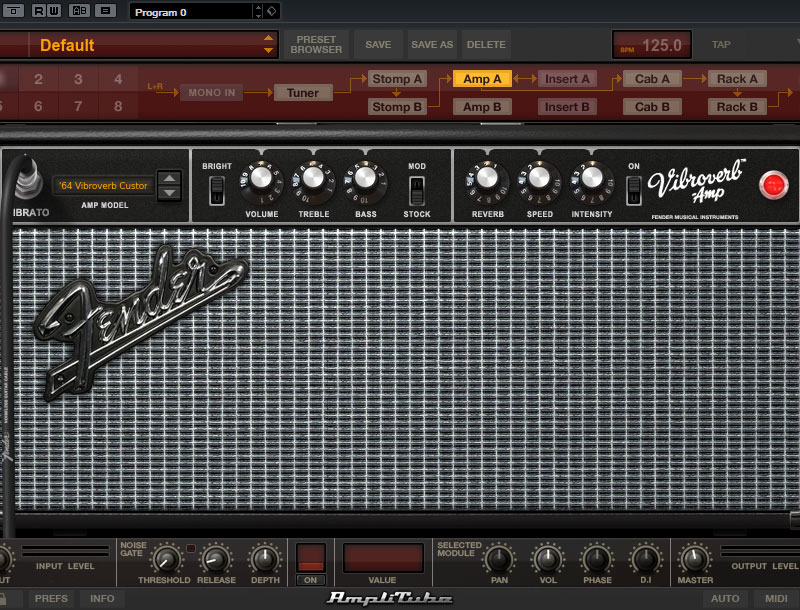
Task: Open the PREFS panel
Action: tap(51, 598)
